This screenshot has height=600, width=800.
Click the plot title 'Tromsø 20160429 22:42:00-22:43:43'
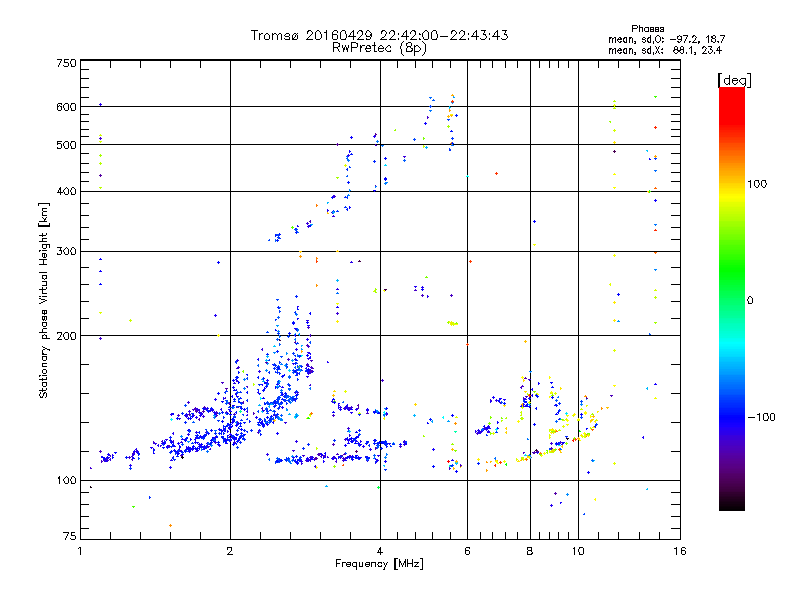(x=379, y=35)
